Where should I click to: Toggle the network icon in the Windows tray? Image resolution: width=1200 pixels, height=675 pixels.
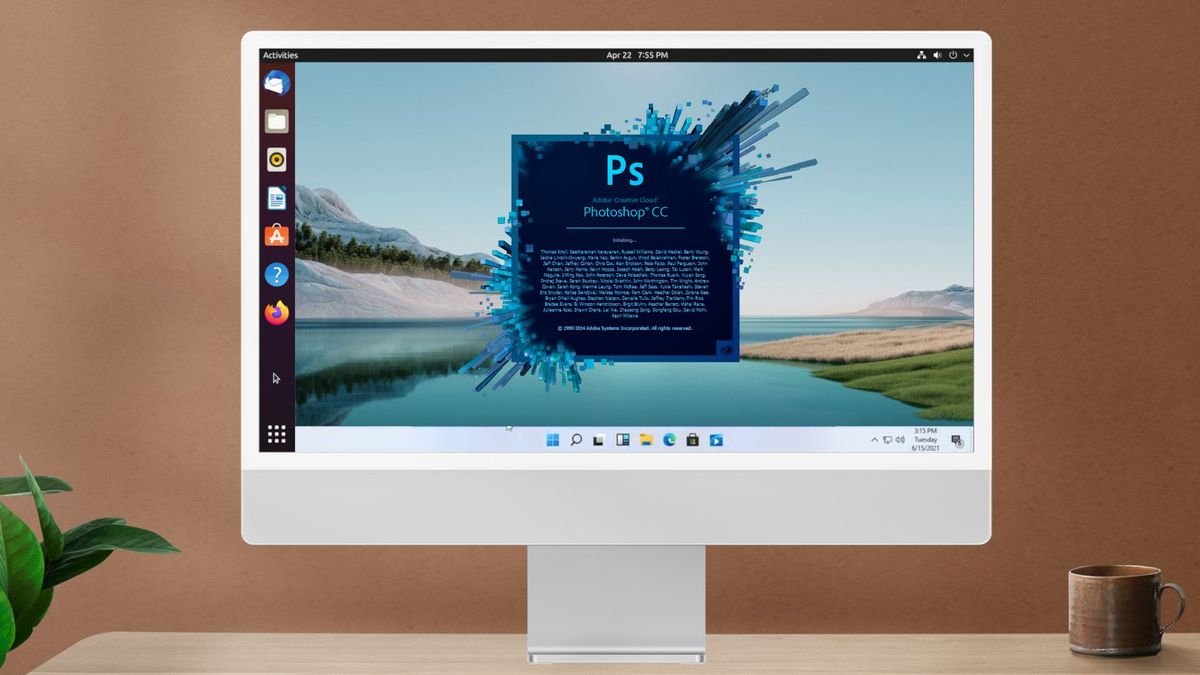pos(887,438)
